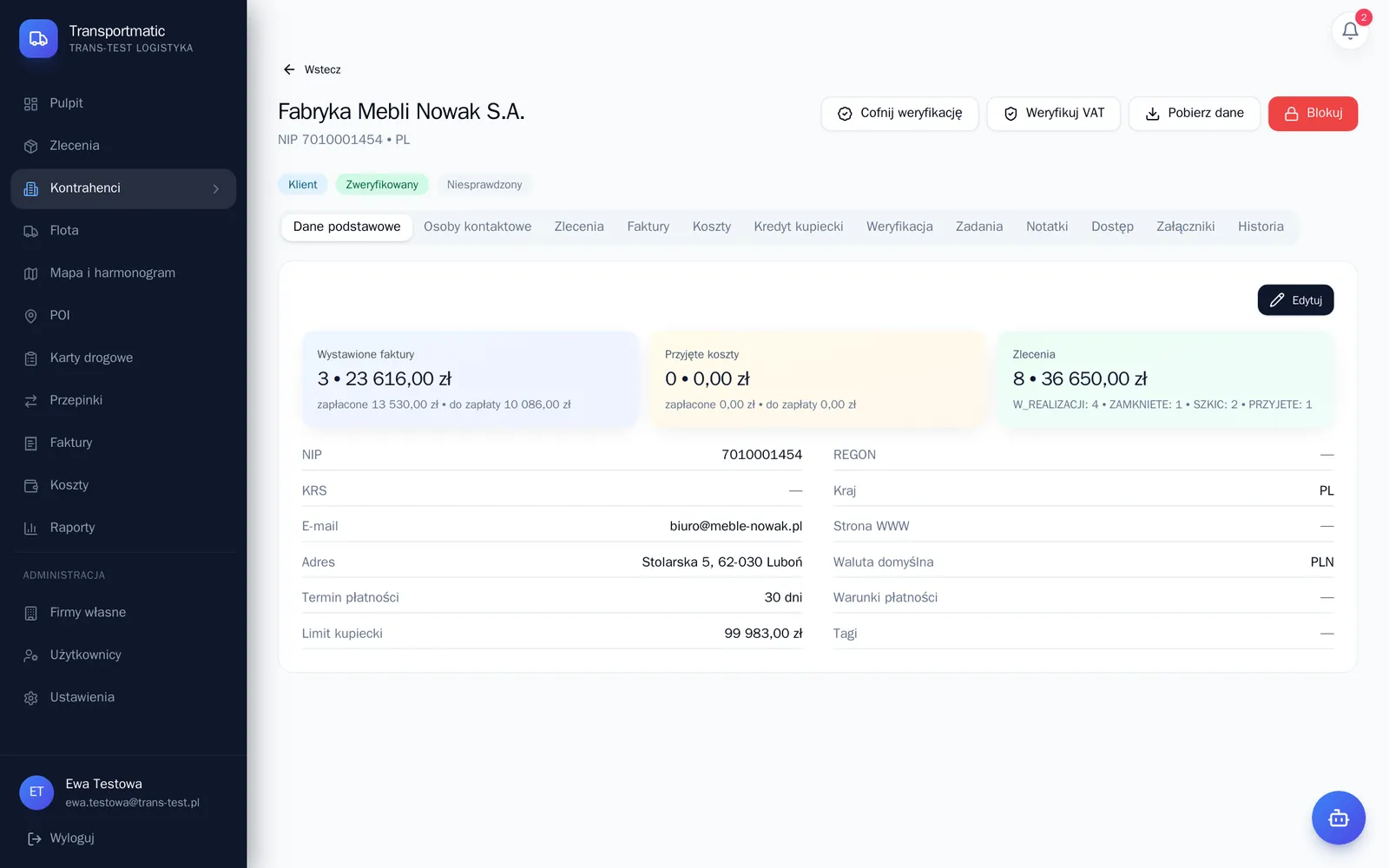Open the notifications bell
This screenshot has height=868, width=1389.
coord(1350,30)
